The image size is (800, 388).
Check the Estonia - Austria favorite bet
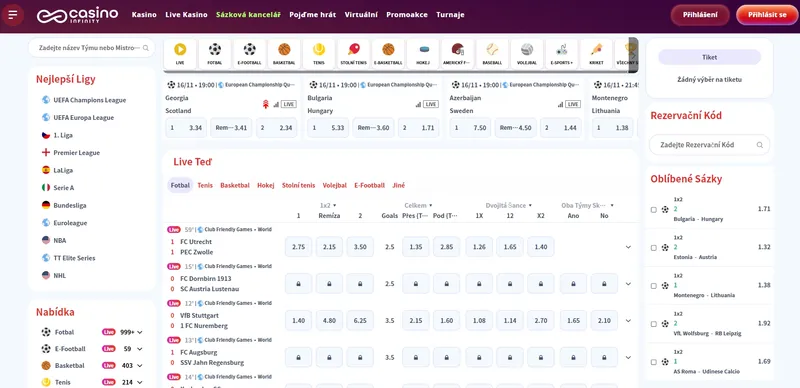click(x=654, y=248)
